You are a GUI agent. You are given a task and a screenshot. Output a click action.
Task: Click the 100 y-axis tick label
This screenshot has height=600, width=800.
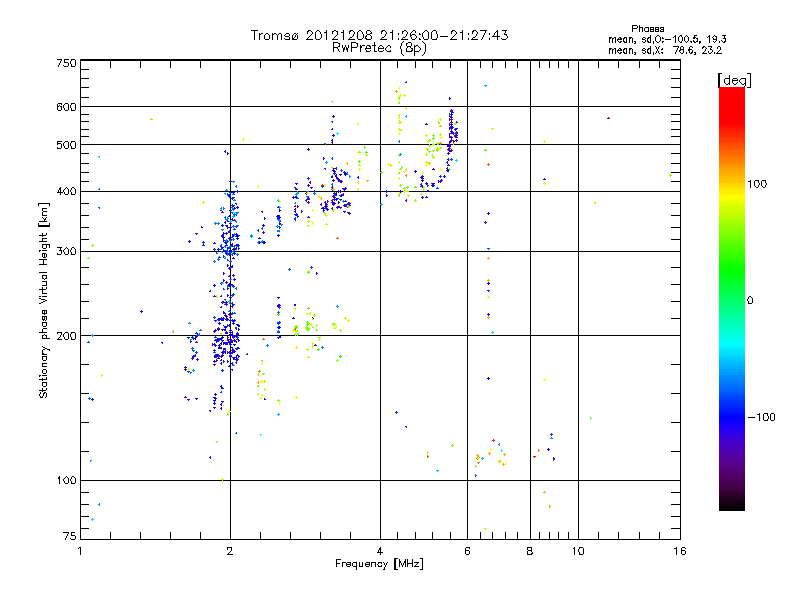pos(67,480)
